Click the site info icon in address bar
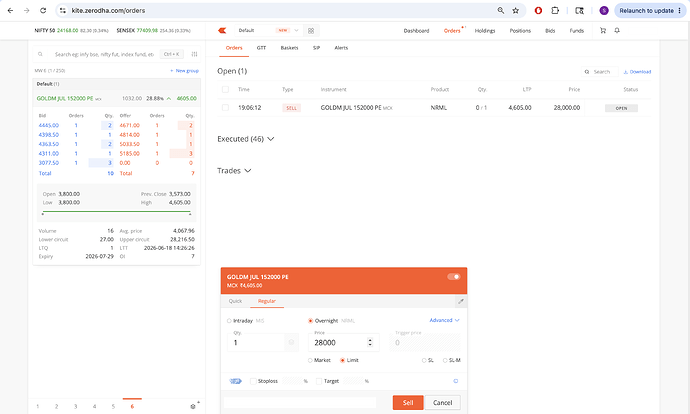 point(63,10)
